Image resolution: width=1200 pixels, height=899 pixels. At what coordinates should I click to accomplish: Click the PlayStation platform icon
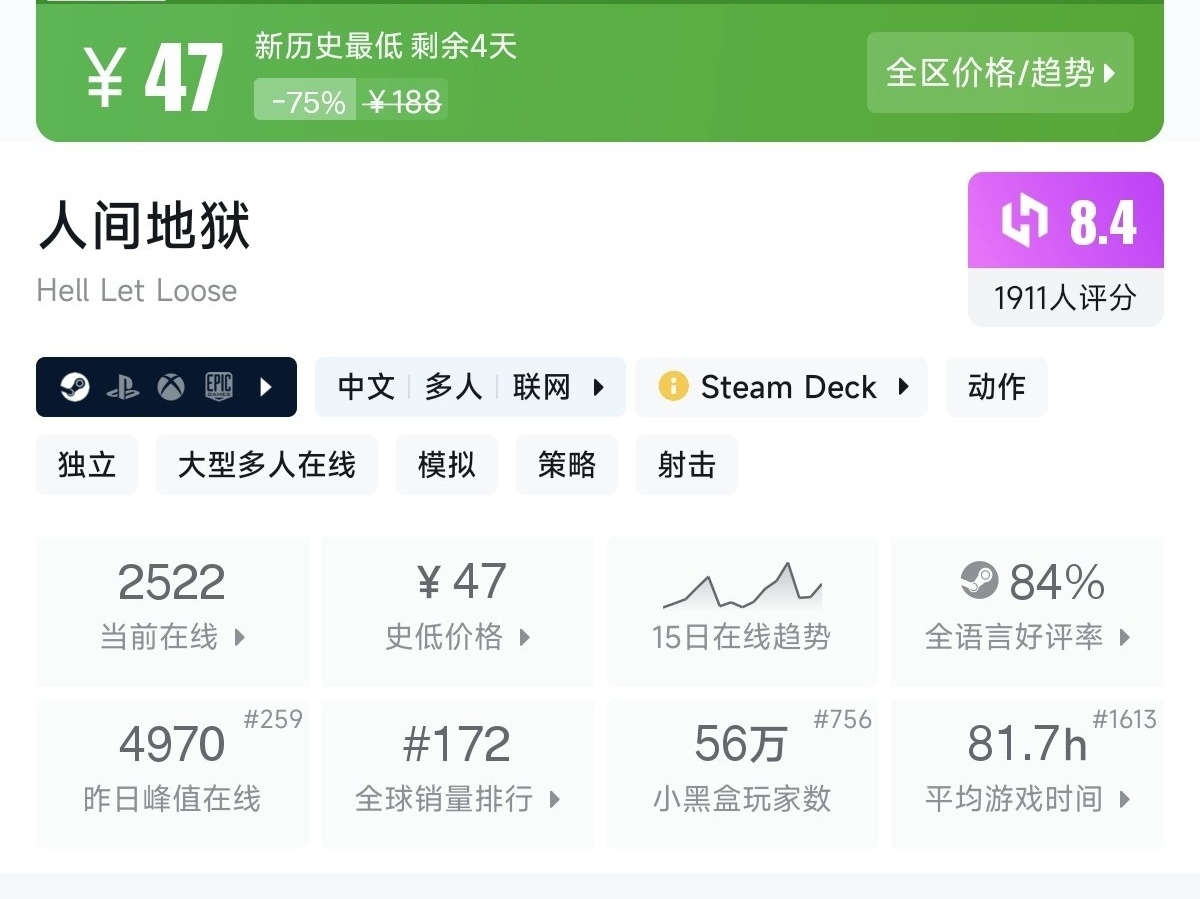click(x=123, y=387)
